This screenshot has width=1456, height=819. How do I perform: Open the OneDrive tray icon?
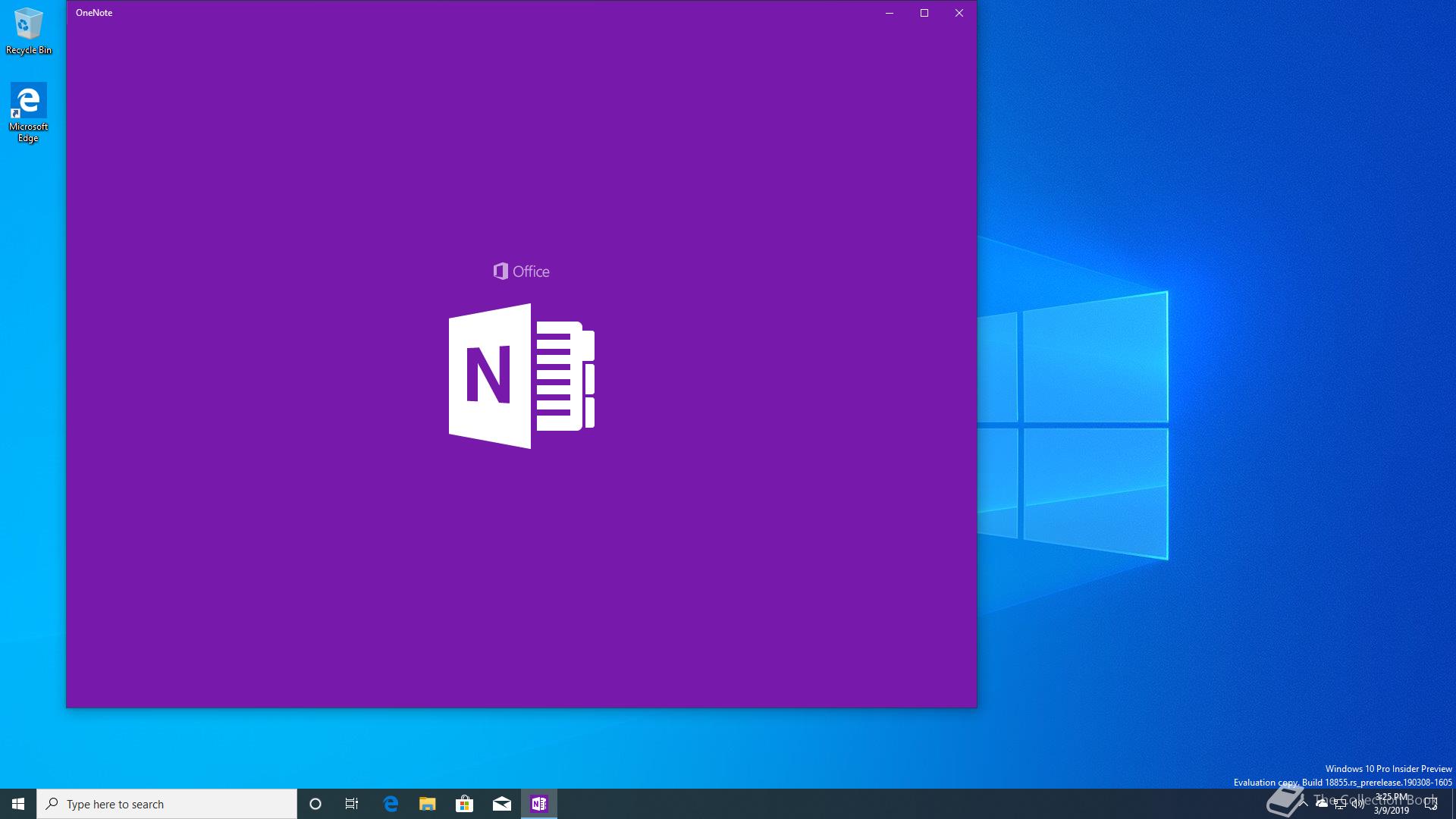pos(1322,804)
